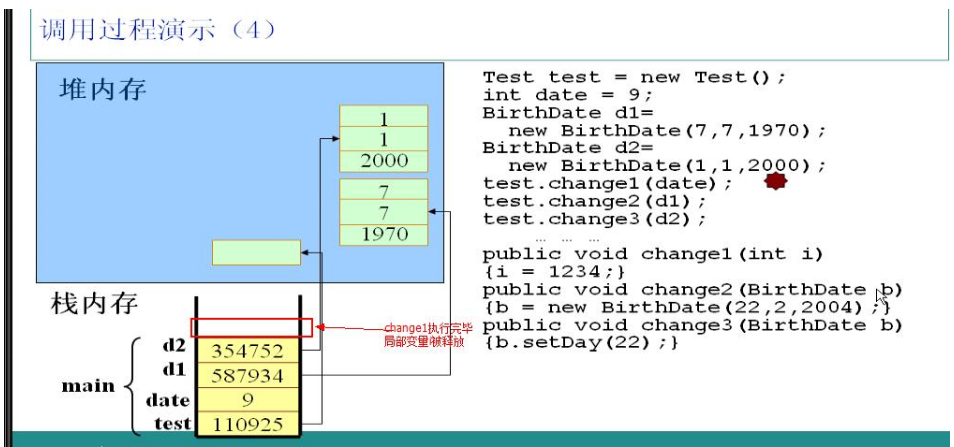Viewport: 954px width, 447px height.
Task: Click code line {b.setDay(22);}
Action: [x=580, y=343]
